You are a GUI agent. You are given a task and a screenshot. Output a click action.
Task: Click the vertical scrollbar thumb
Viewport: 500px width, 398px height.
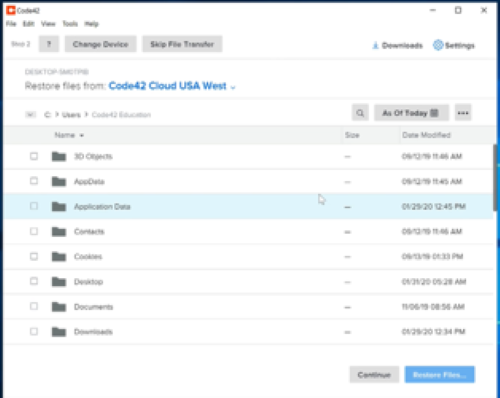[495, 177]
